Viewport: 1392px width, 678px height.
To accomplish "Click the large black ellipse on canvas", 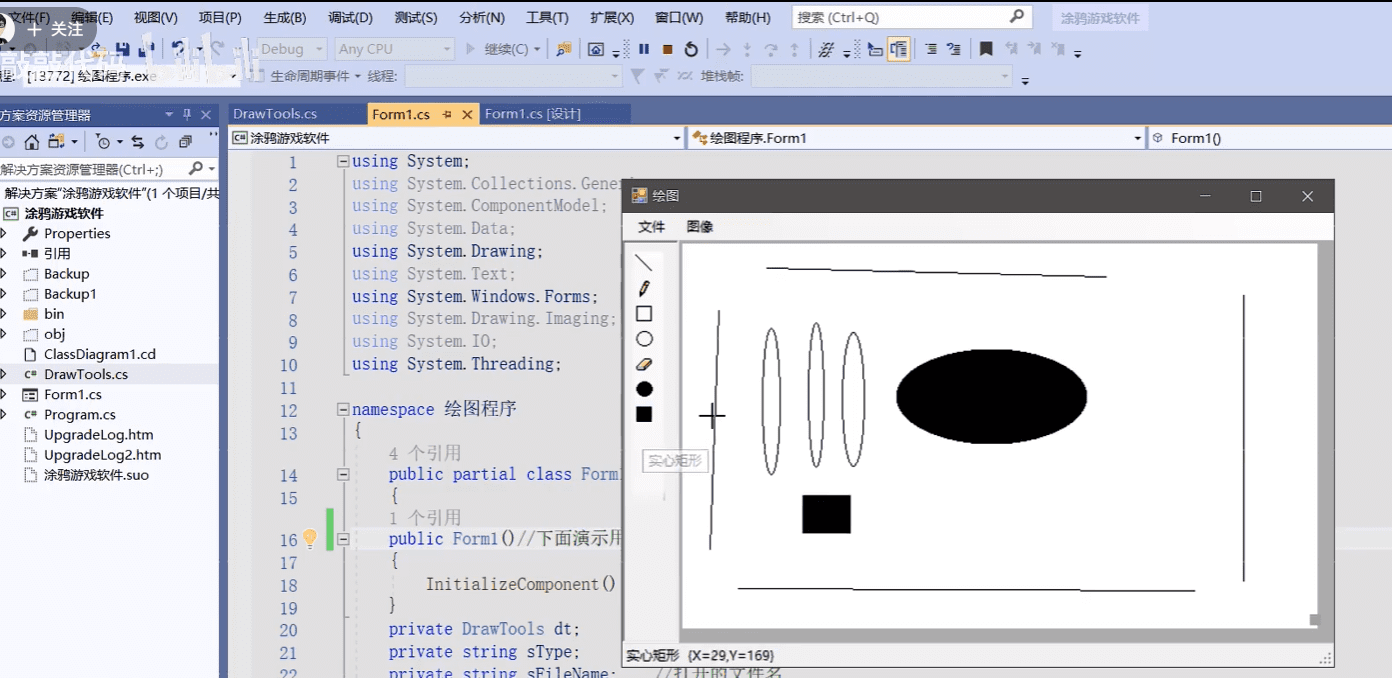I will (991, 396).
